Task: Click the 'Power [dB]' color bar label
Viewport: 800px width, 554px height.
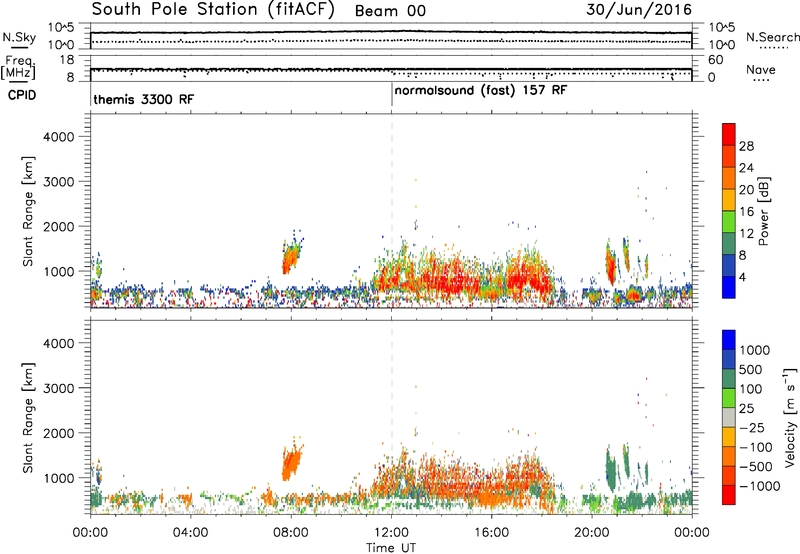Action: point(764,211)
